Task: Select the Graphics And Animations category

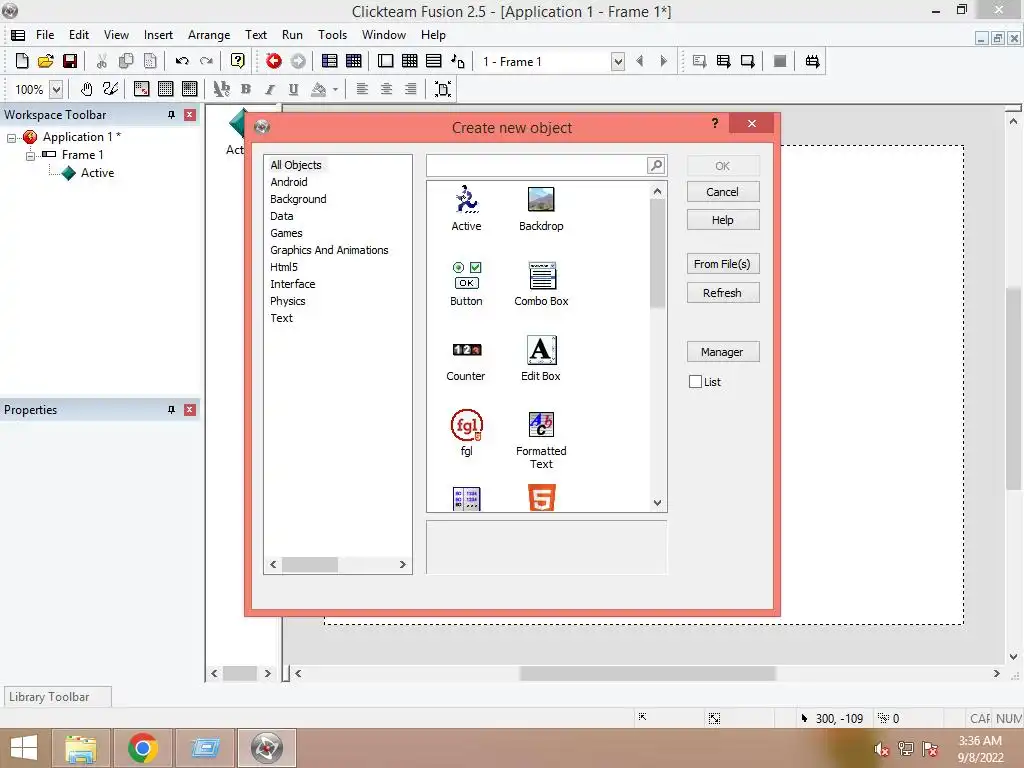Action: 329,250
